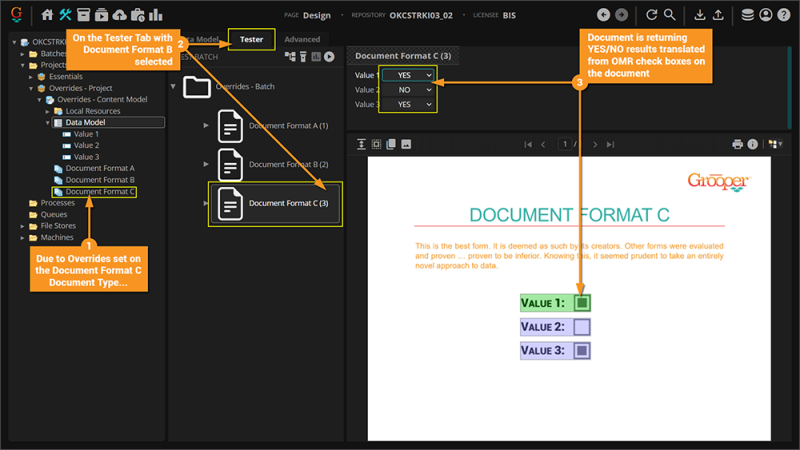The width and height of the screenshot is (800, 450).
Task: Collapse the Overrides - Project node
Action: point(31,88)
